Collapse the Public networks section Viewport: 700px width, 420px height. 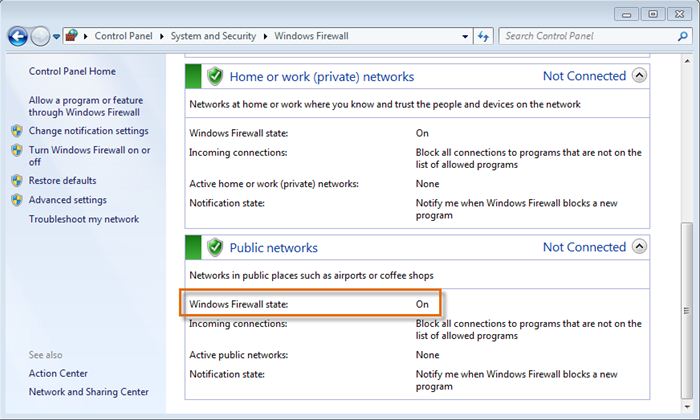click(x=639, y=246)
